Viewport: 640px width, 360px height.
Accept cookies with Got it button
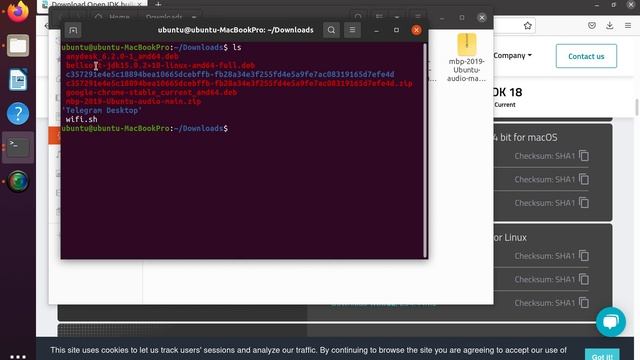coord(602,355)
